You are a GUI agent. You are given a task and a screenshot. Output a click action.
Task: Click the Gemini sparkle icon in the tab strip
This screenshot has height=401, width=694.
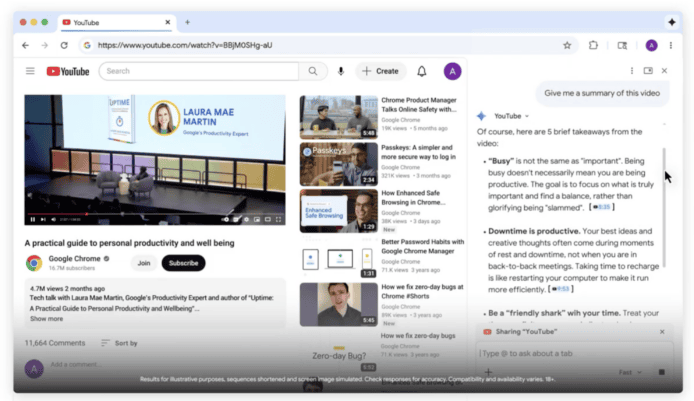click(x=672, y=22)
